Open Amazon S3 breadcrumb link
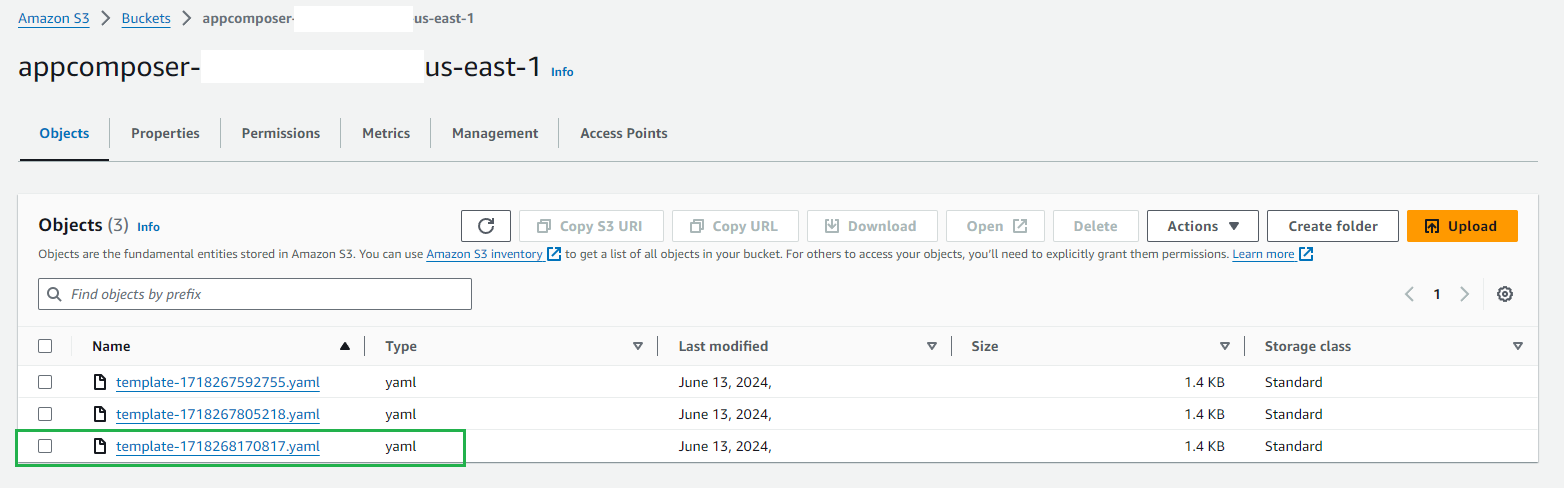The width and height of the screenshot is (1564, 488). pyautogui.click(x=54, y=18)
